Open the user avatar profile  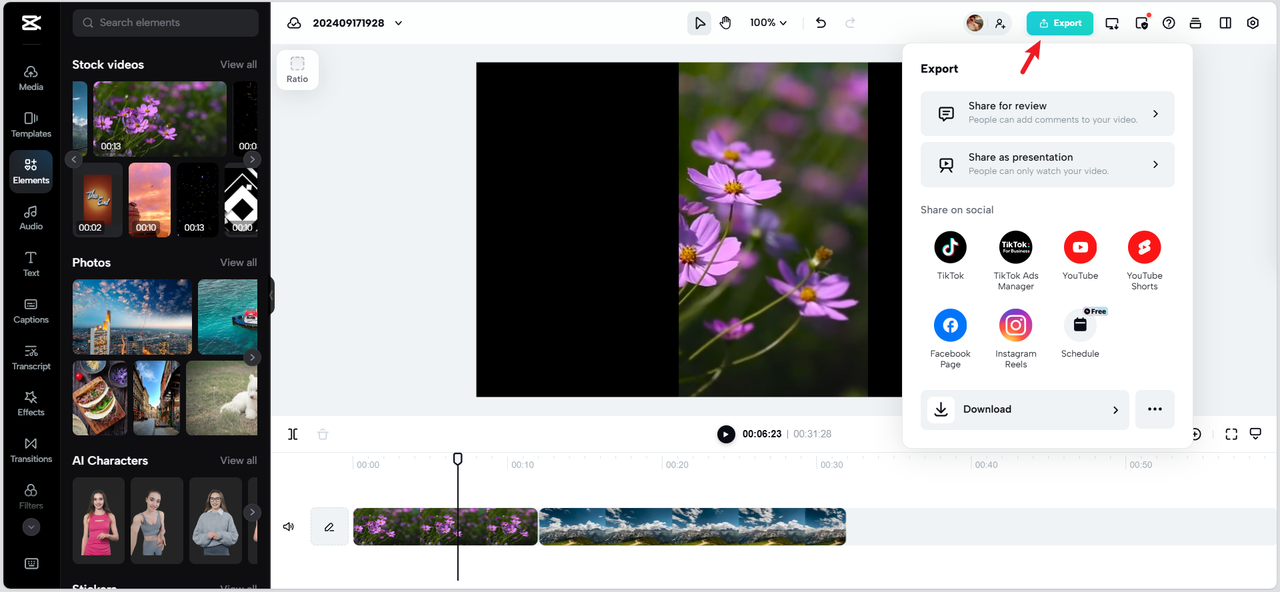point(975,23)
